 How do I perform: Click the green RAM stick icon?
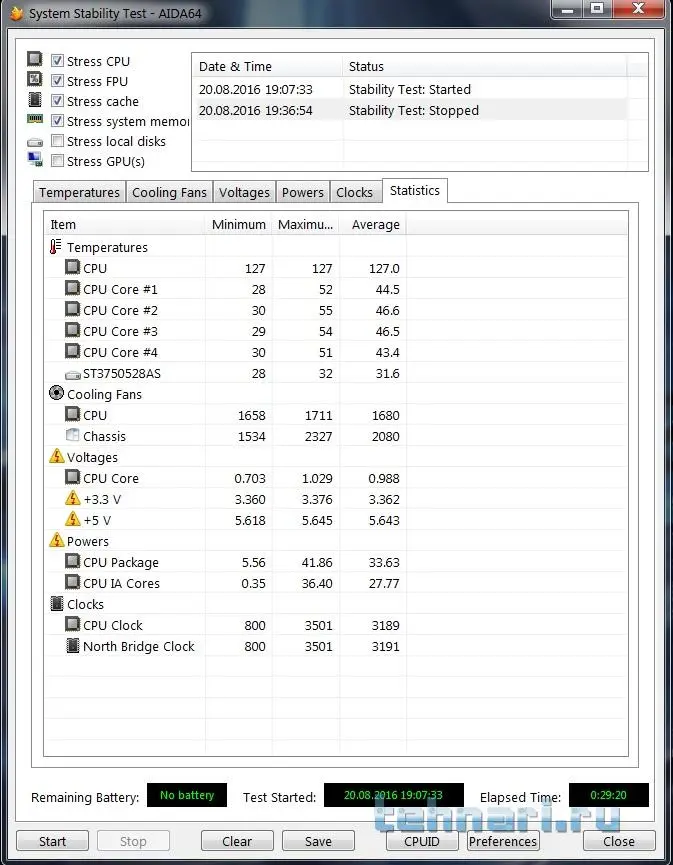35,119
